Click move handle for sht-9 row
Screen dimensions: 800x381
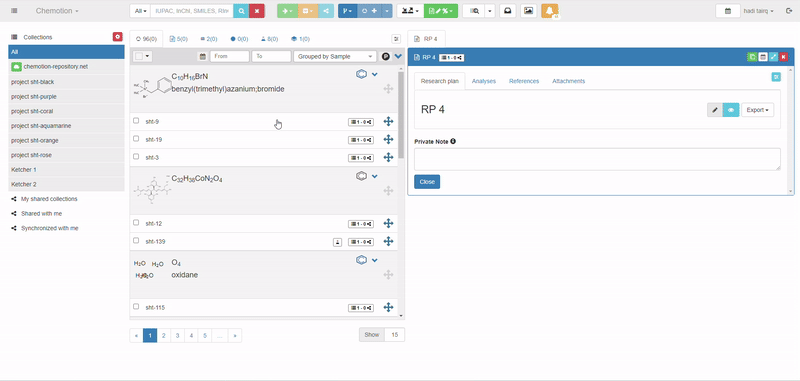point(388,121)
